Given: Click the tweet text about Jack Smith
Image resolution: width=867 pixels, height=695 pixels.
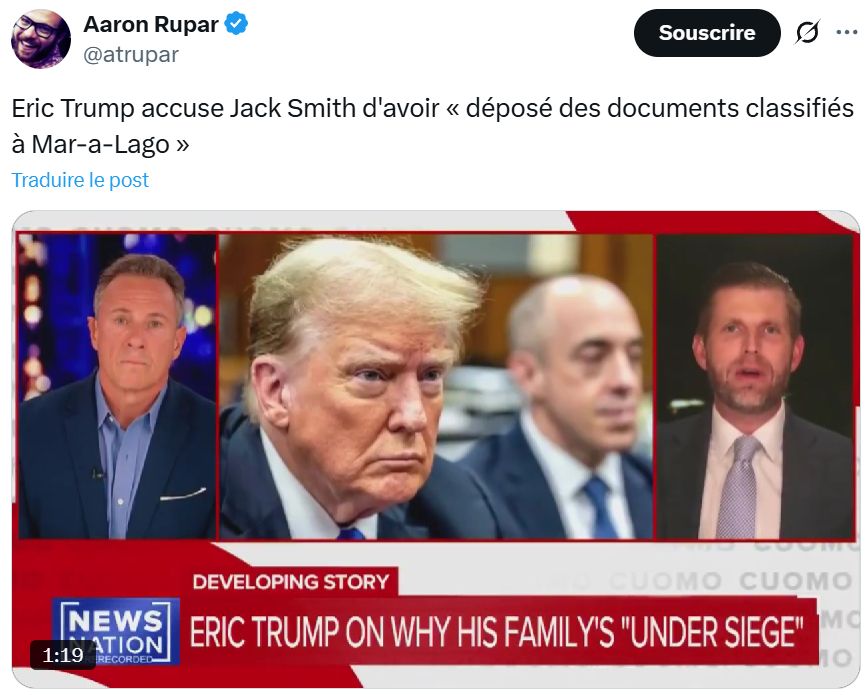Looking at the screenshot, I should click(432, 126).
